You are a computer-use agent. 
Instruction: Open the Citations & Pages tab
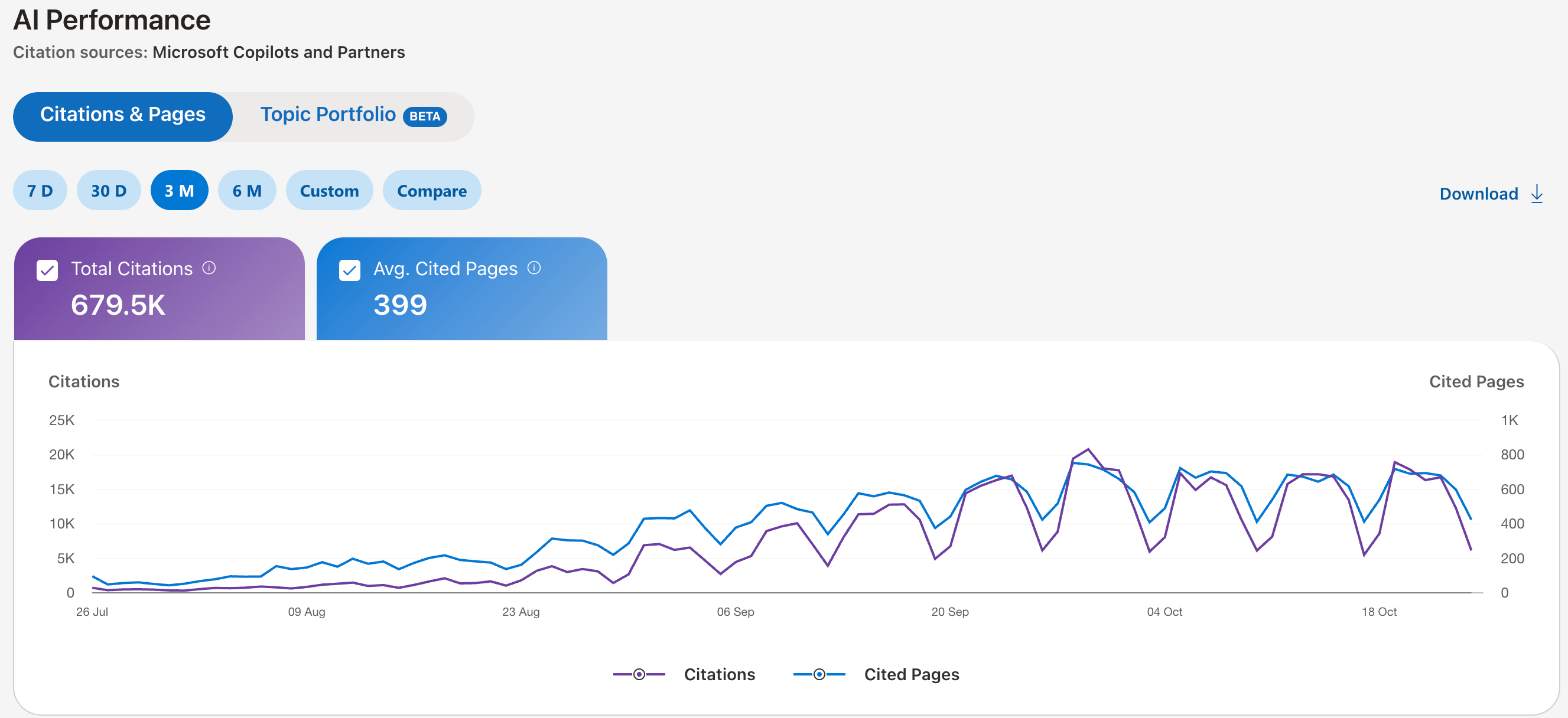[123, 116]
